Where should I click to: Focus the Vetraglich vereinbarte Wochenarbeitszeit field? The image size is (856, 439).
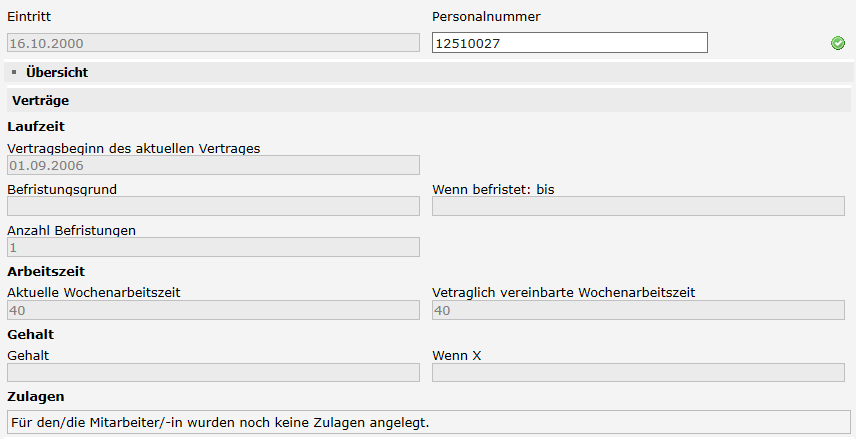[x=638, y=310]
